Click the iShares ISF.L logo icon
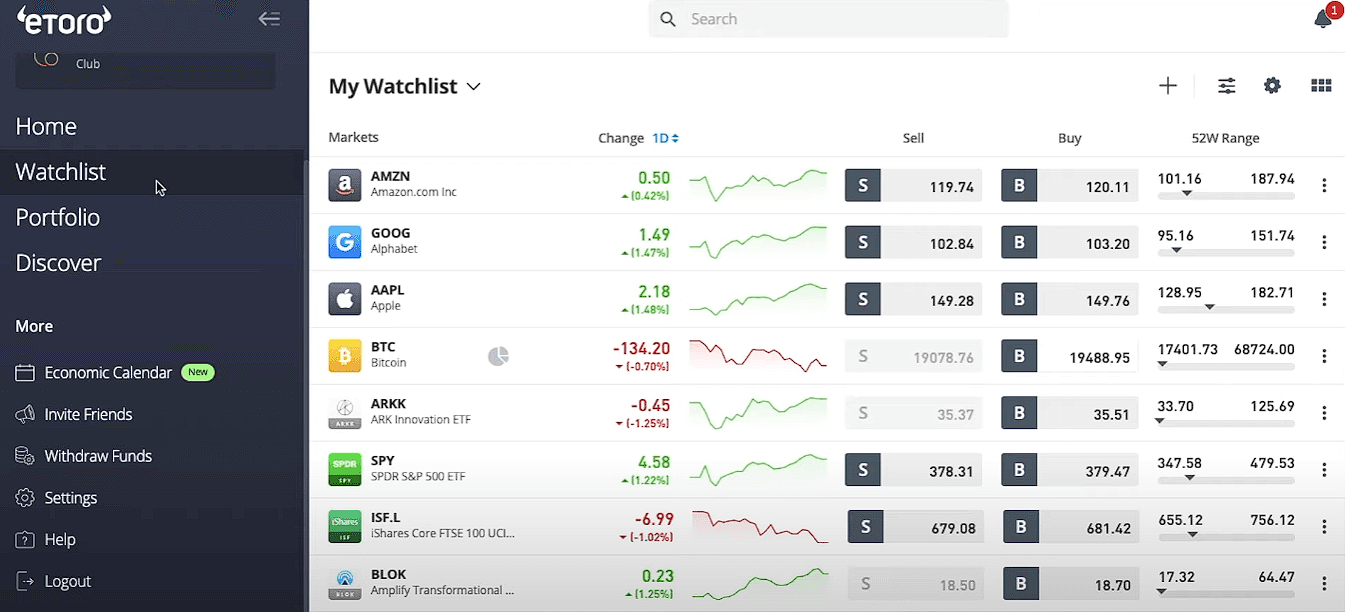This screenshot has height=612, width=1345. pyautogui.click(x=345, y=527)
